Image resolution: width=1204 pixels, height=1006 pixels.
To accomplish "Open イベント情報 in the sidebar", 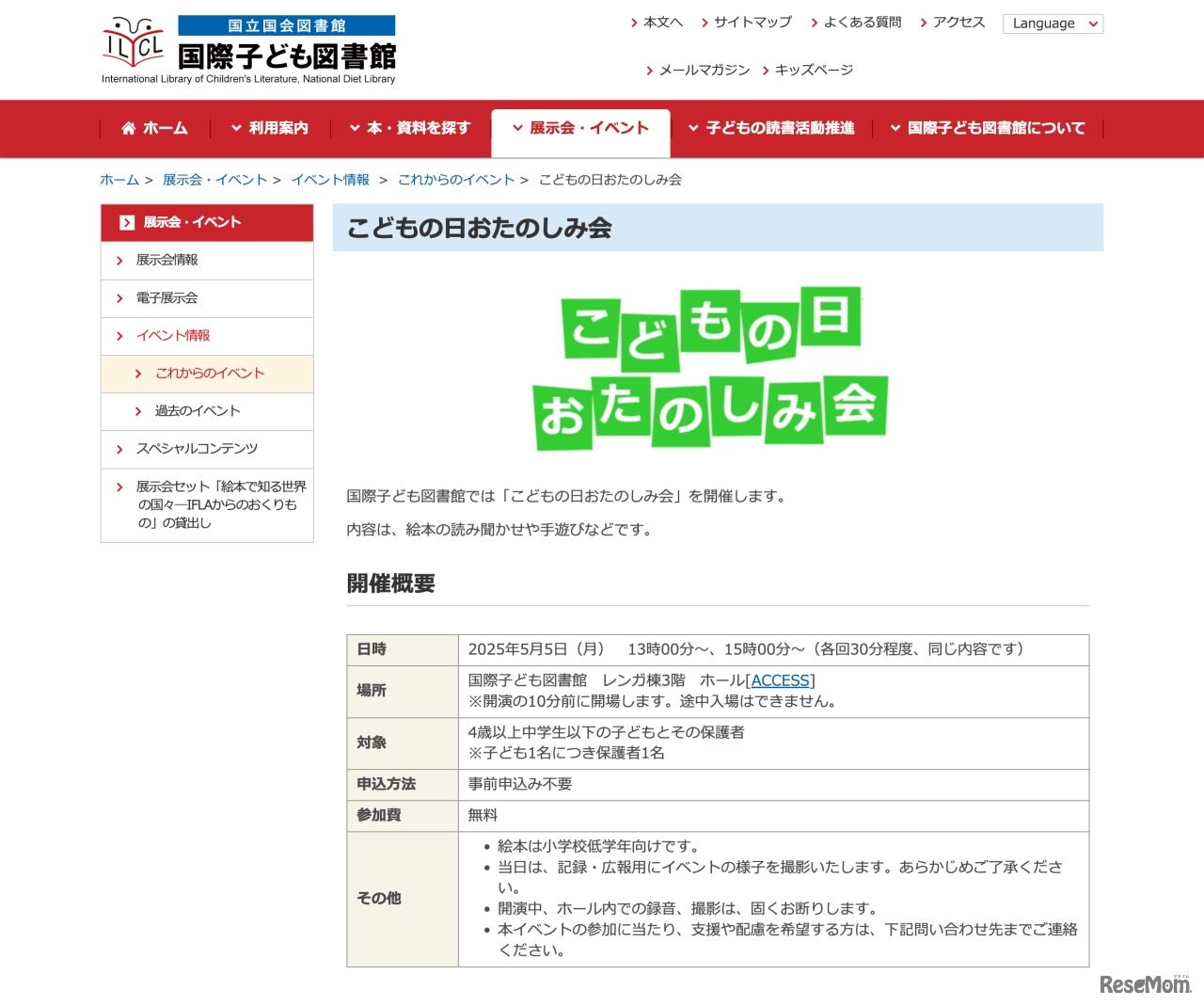I will (207, 336).
